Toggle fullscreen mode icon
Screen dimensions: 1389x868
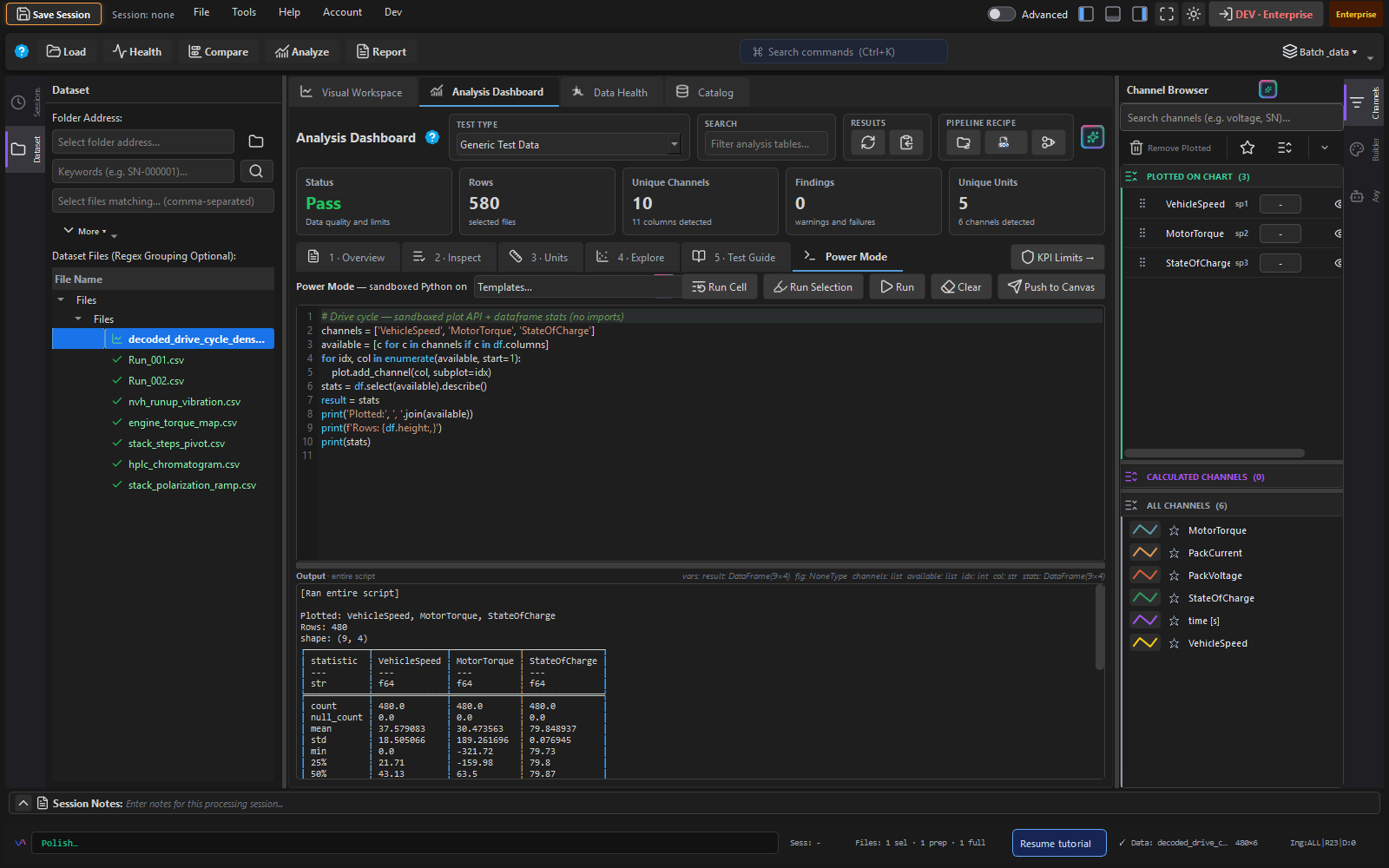pos(1167,14)
